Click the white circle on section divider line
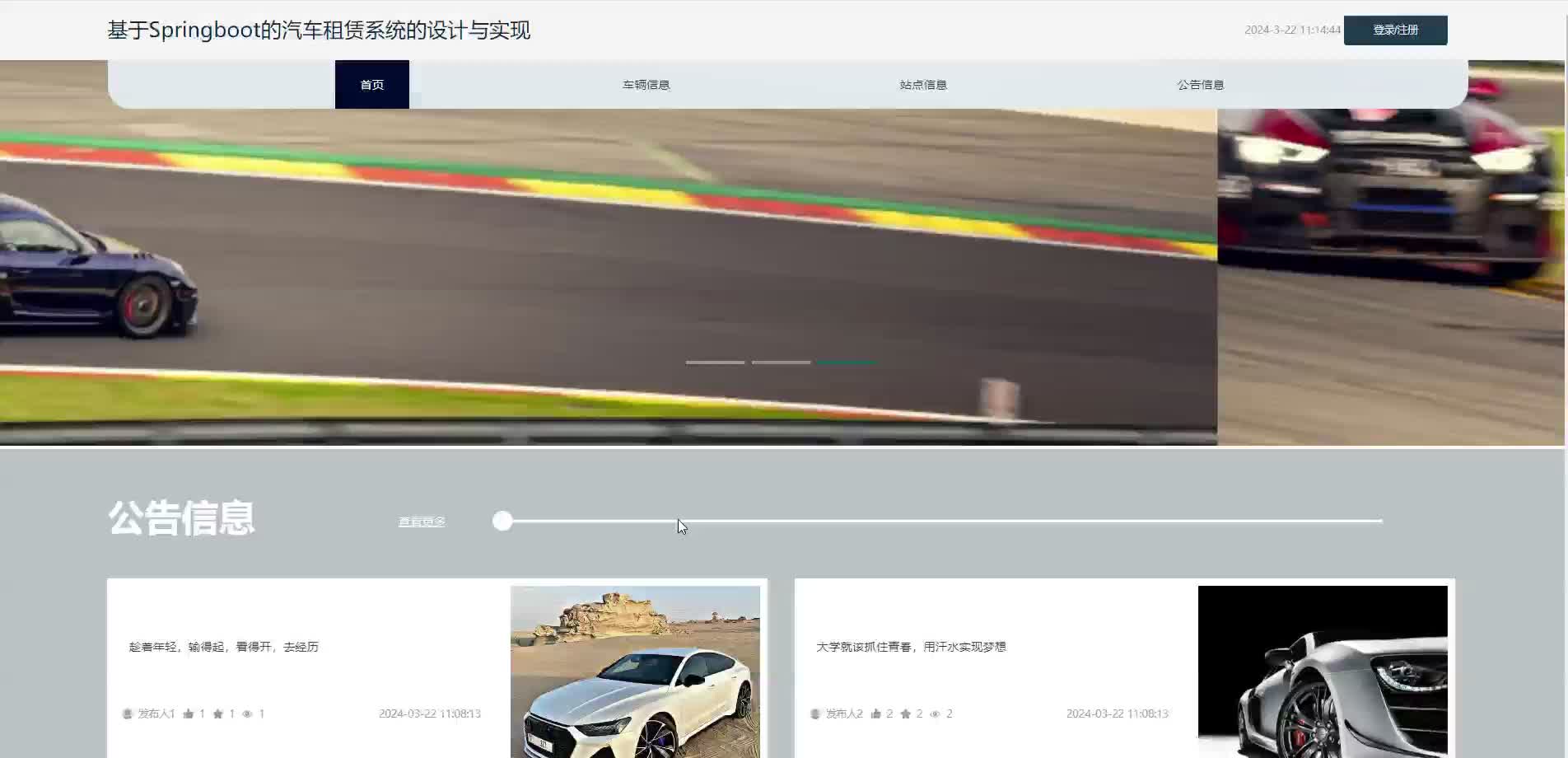1568x758 pixels. pos(502,521)
